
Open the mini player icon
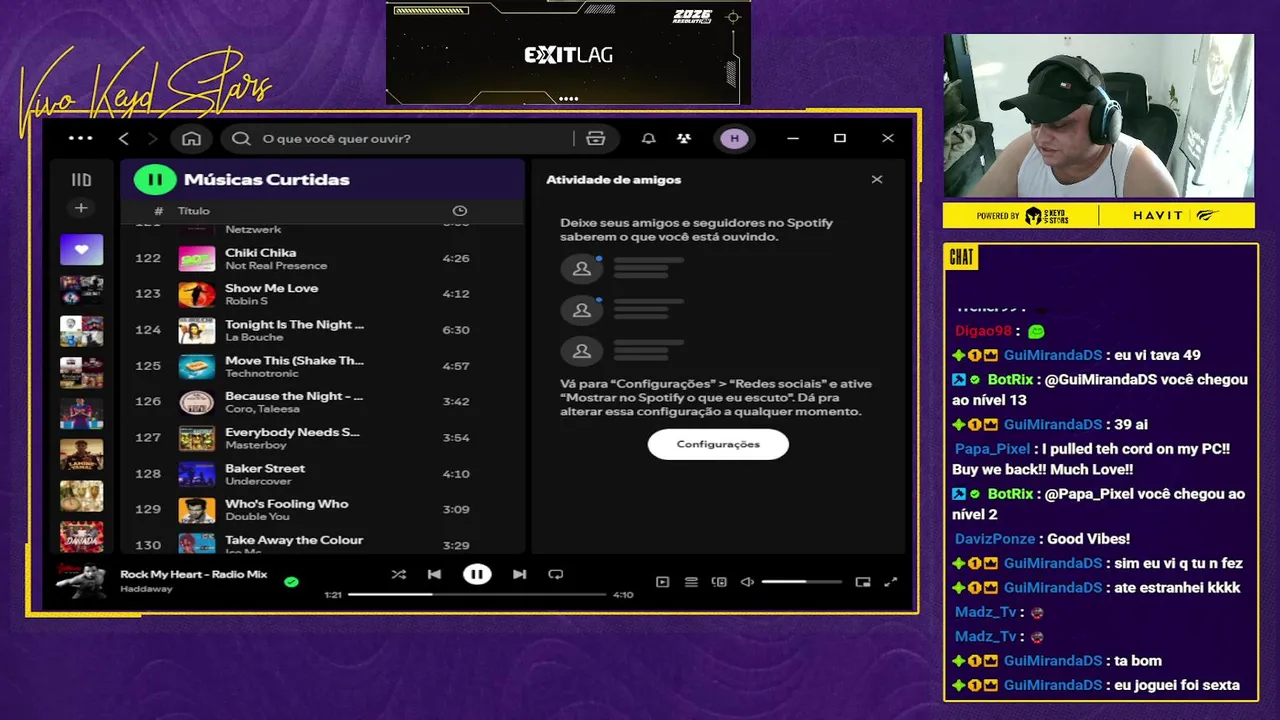[863, 582]
